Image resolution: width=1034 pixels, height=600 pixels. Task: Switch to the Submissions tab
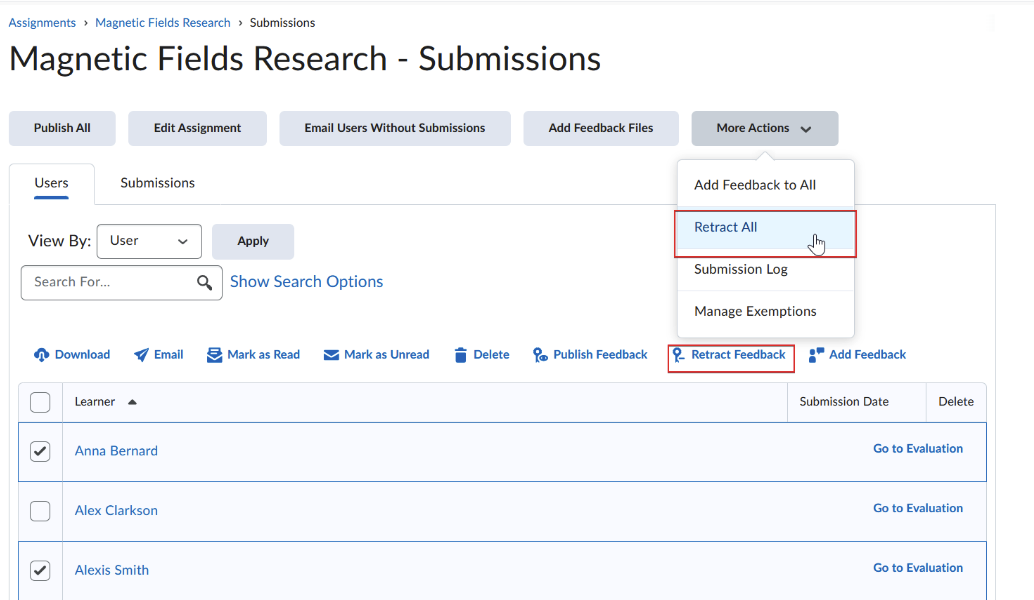(157, 183)
